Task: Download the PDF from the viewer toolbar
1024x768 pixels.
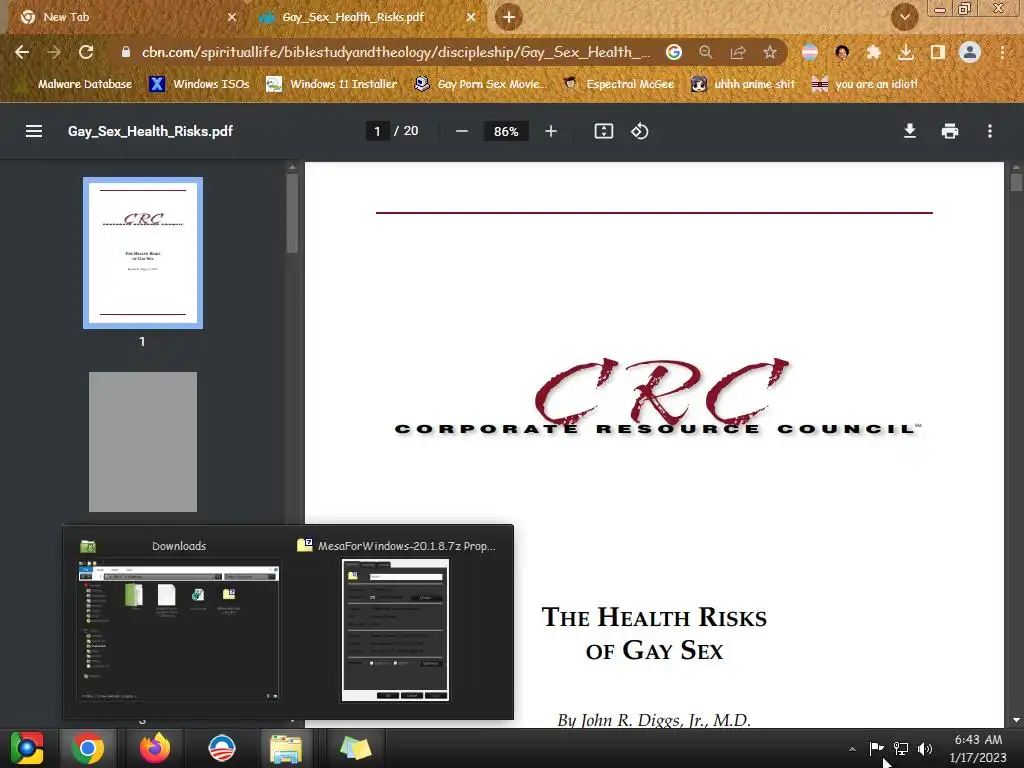Action: pyautogui.click(x=910, y=131)
